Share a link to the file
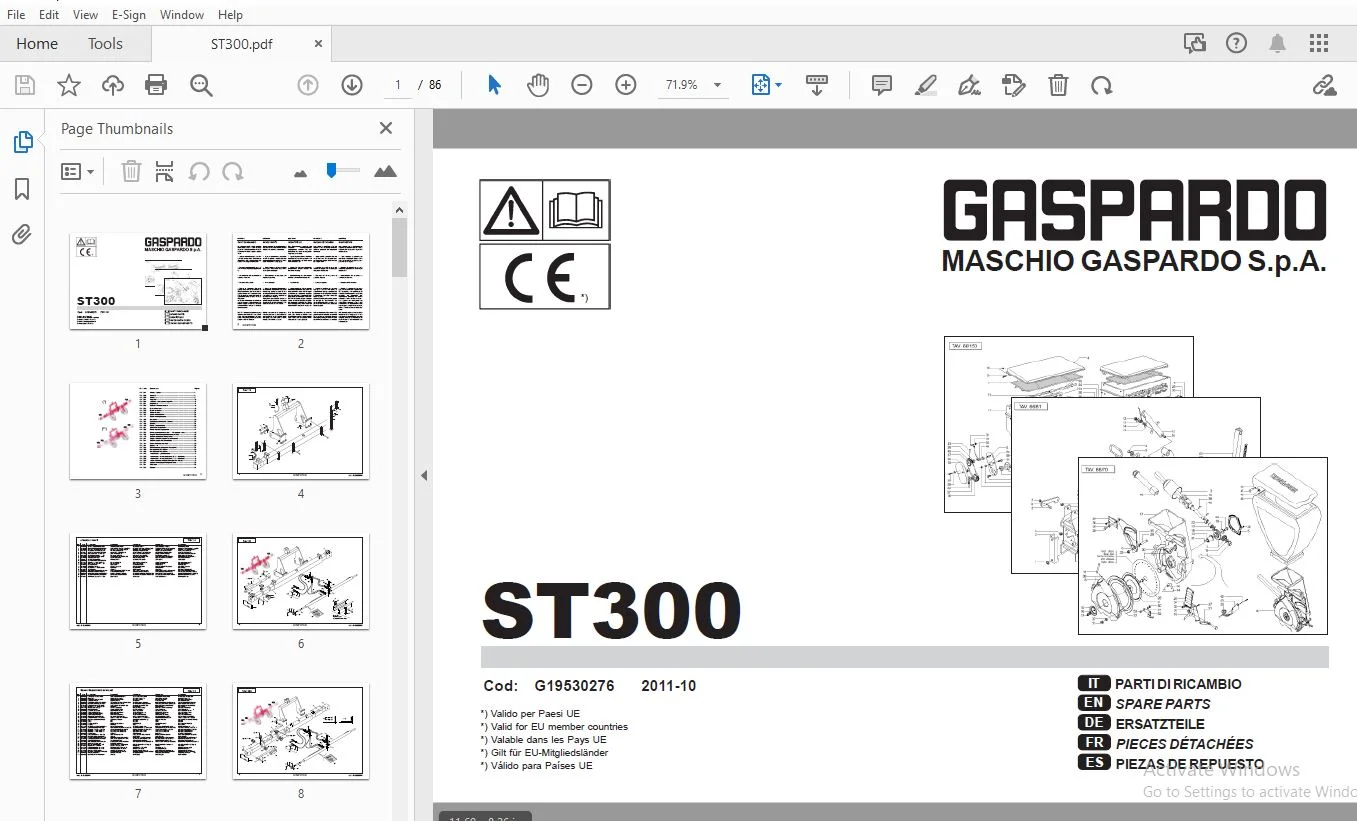The height and width of the screenshot is (821, 1357). [1325, 86]
